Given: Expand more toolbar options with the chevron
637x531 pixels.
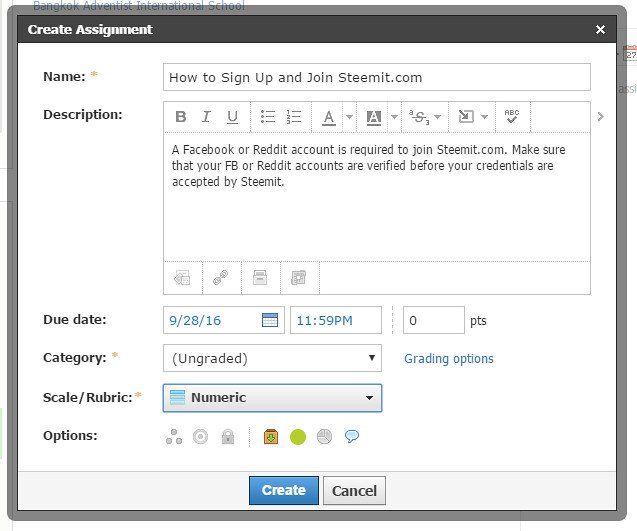Looking at the screenshot, I should [601, 117].
